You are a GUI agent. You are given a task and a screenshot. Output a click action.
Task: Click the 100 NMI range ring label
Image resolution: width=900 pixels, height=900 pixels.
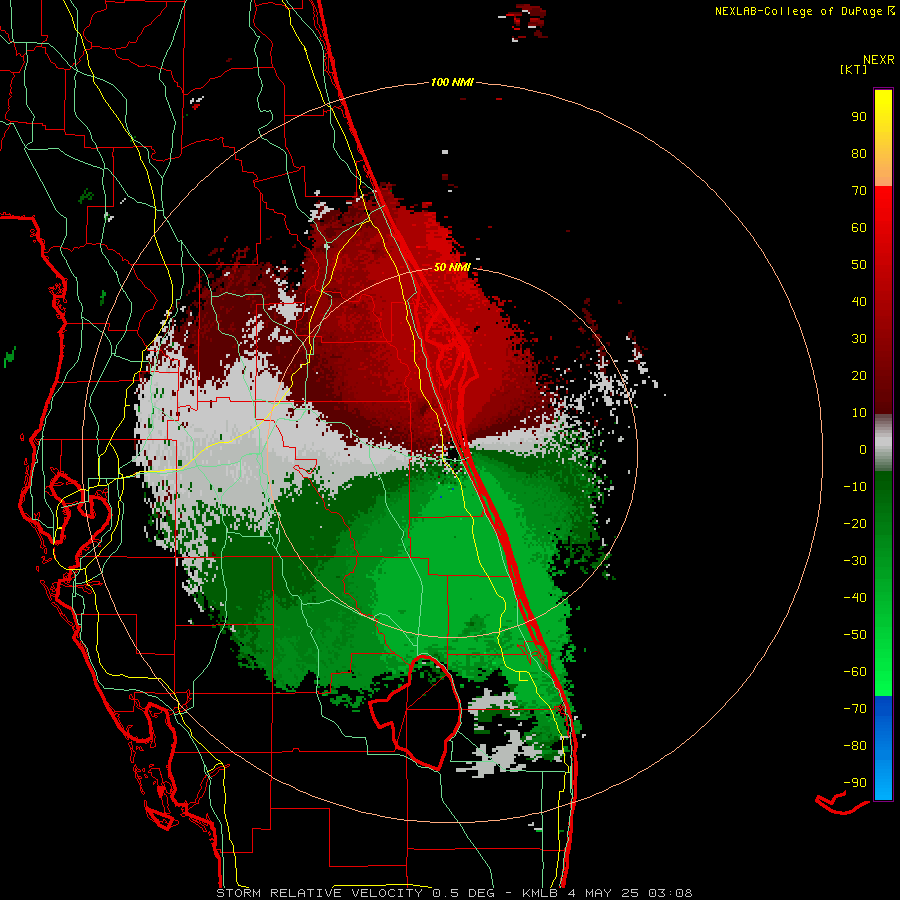[x=452, y=82]
